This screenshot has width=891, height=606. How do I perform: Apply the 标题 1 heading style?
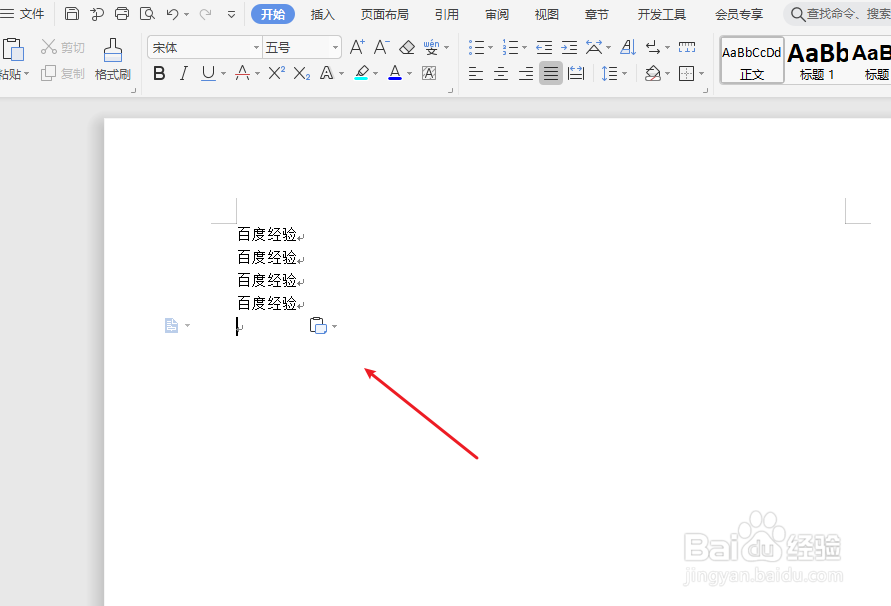(817, 61)
